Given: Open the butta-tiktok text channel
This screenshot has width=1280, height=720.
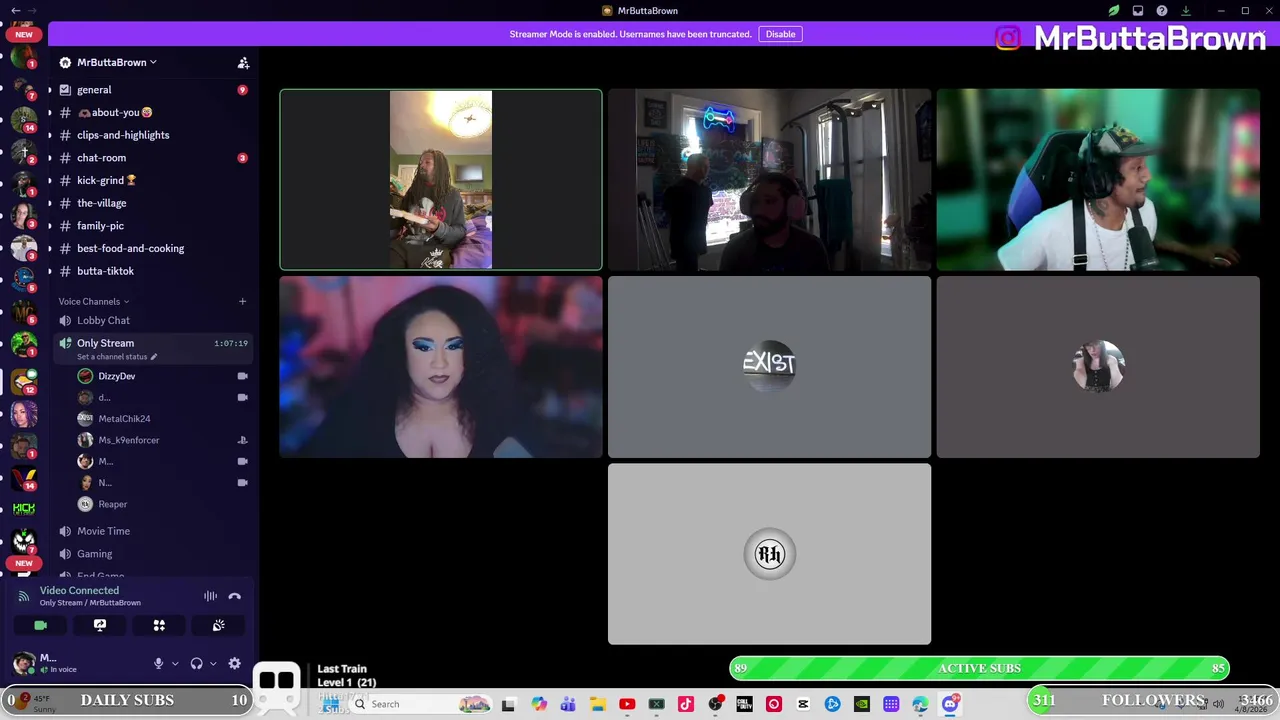Looking at the screenshot, I should [x=150, y=271].
